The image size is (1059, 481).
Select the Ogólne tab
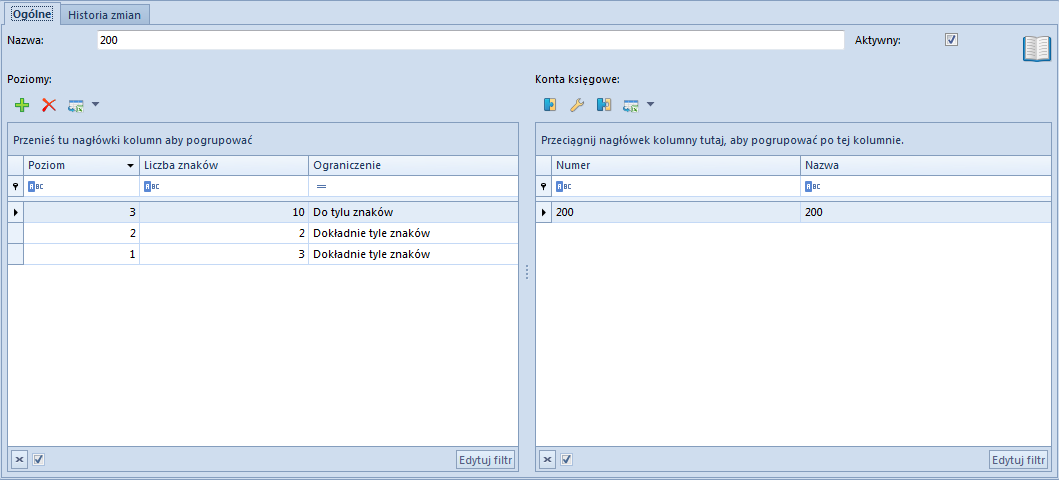click(x=33, y=14)
